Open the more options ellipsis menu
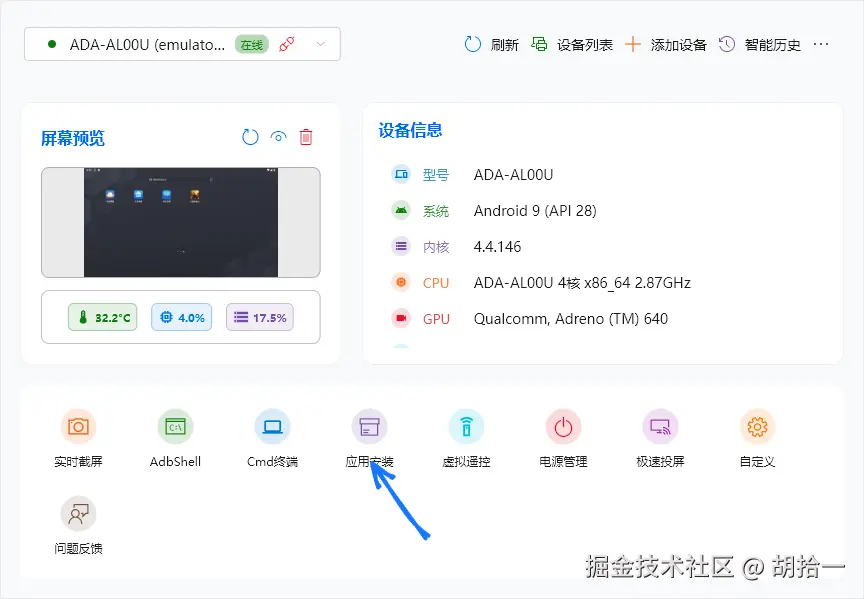864x599 pixels. pos(821,44)
